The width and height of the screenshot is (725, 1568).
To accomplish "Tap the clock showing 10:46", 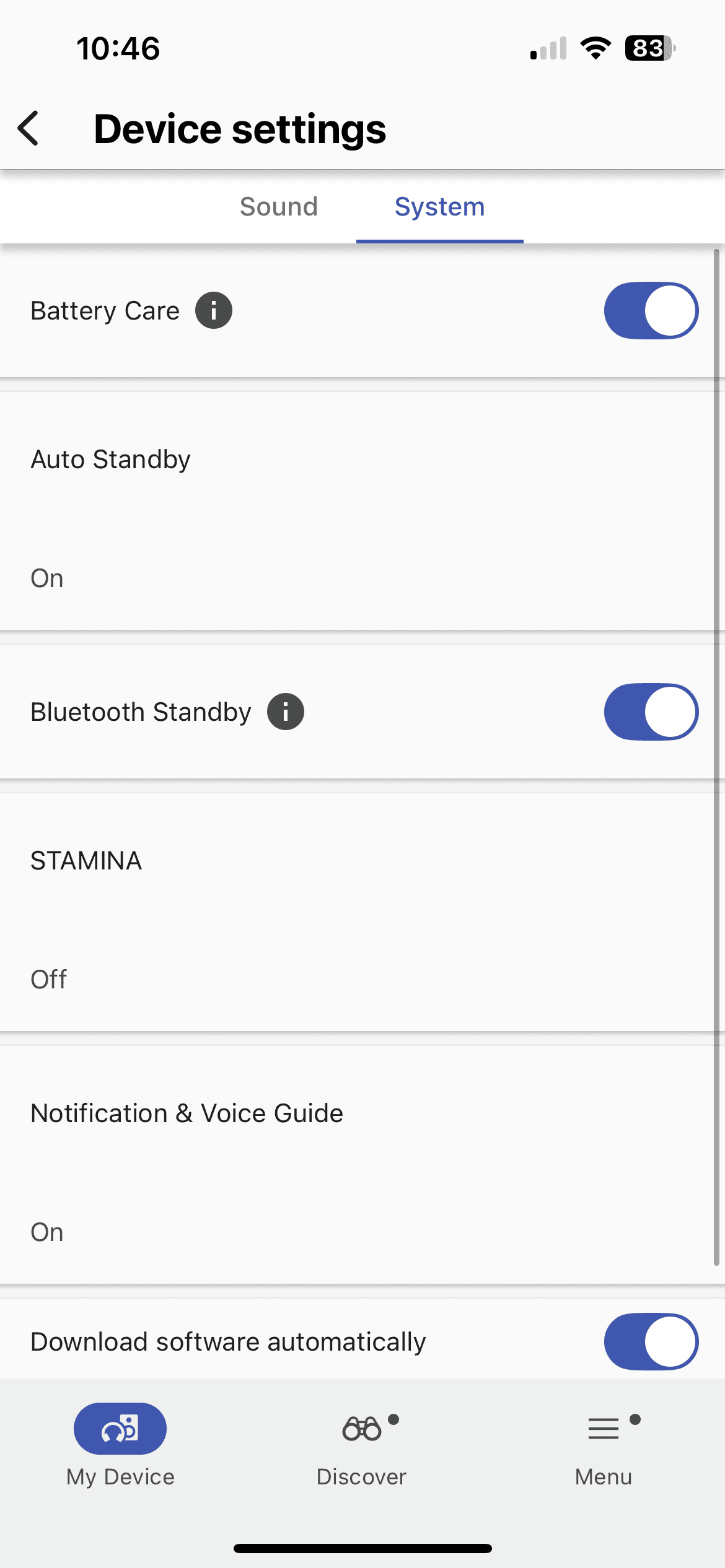I will pyautogui.click(x=118, y=48).
